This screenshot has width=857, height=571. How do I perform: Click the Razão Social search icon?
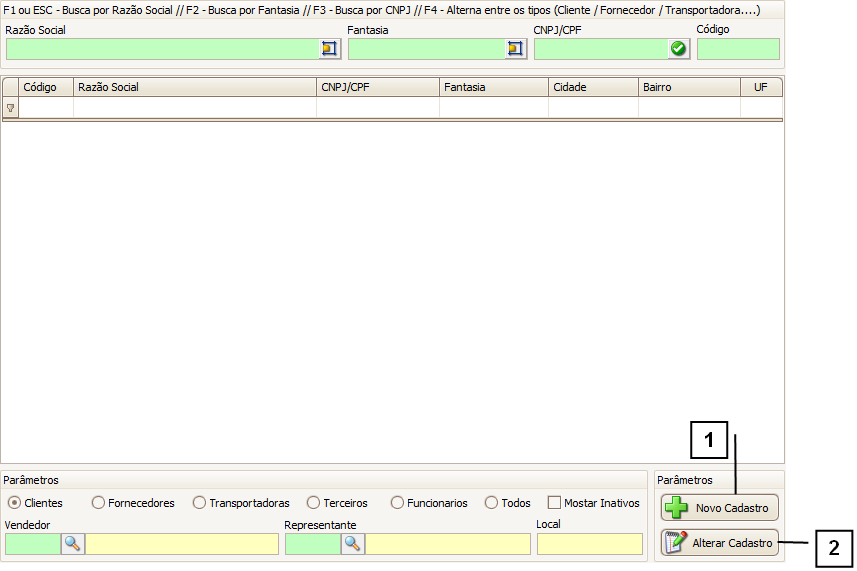tap(330, 49)
